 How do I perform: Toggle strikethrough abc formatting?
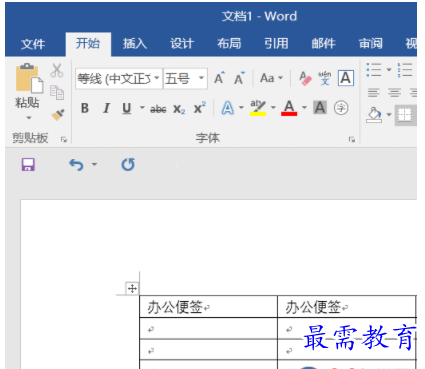tap(158, 109)
